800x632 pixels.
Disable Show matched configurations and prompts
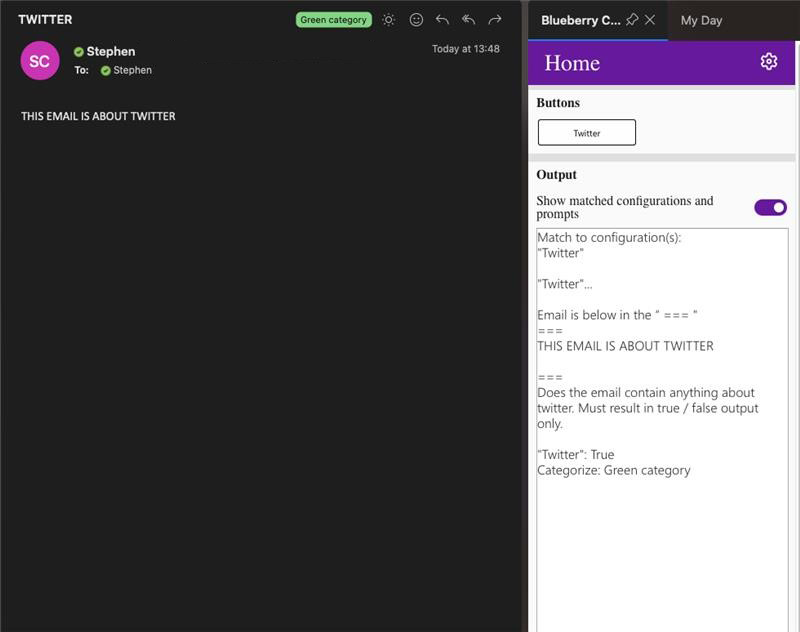pyautogui.click(x=768, y=206)
